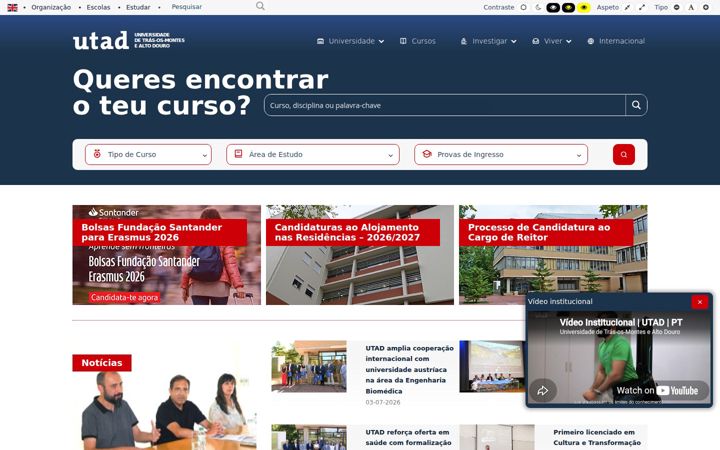Click the magnifier button beside course input
The width and height of the screenshot is (720, 450).
pos(636,105)
